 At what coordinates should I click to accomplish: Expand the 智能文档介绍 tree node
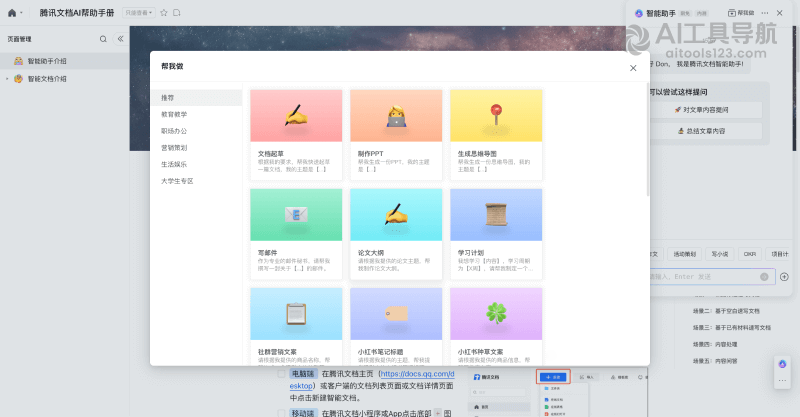(7, 79)
